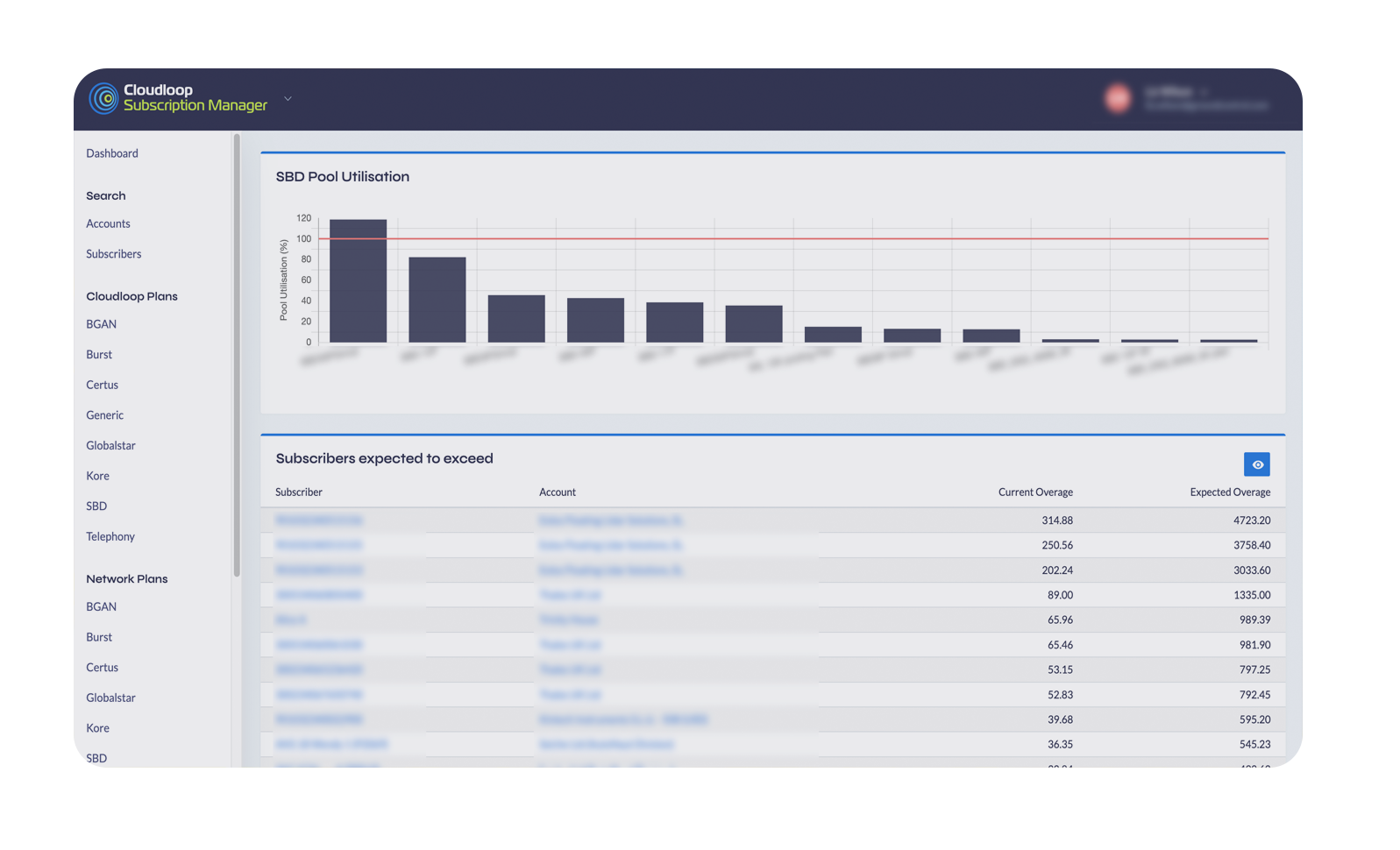Image resolution: width=1400 pixels, height=850 pixels.
Task: Click the tallest bar exceeding 100% utilisation
Action: (x=358, y=280)
